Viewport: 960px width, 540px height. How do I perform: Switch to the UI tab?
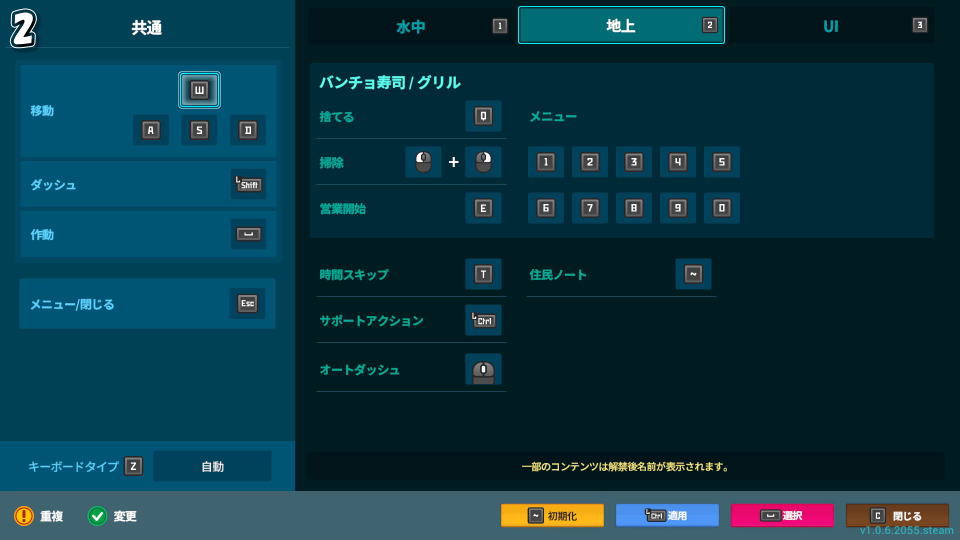point(831,26)
